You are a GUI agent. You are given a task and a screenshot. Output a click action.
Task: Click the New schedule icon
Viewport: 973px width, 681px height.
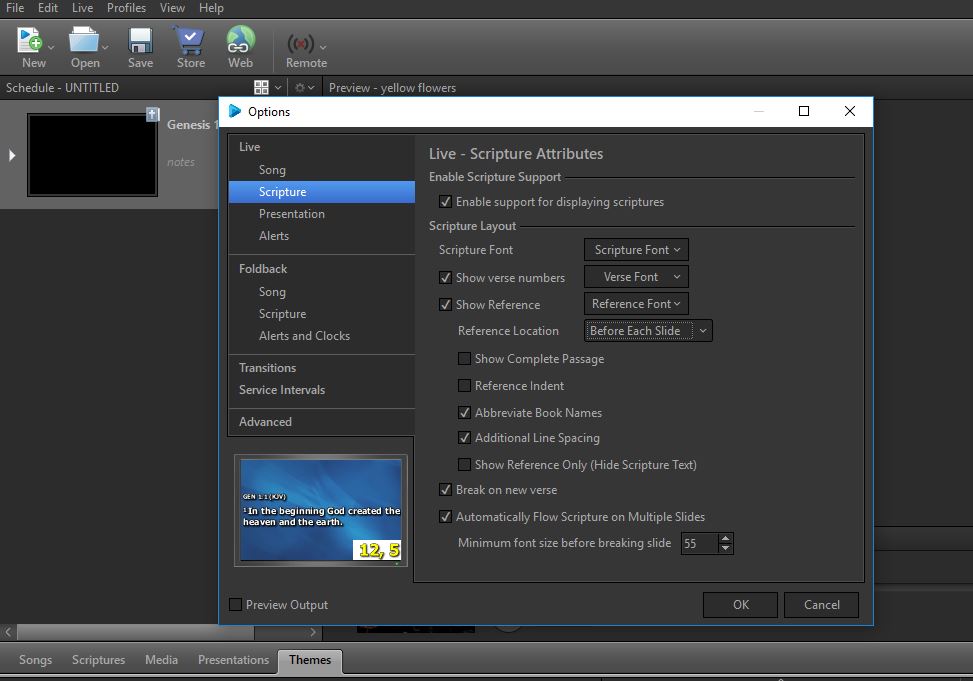click(x=30, y=42)
